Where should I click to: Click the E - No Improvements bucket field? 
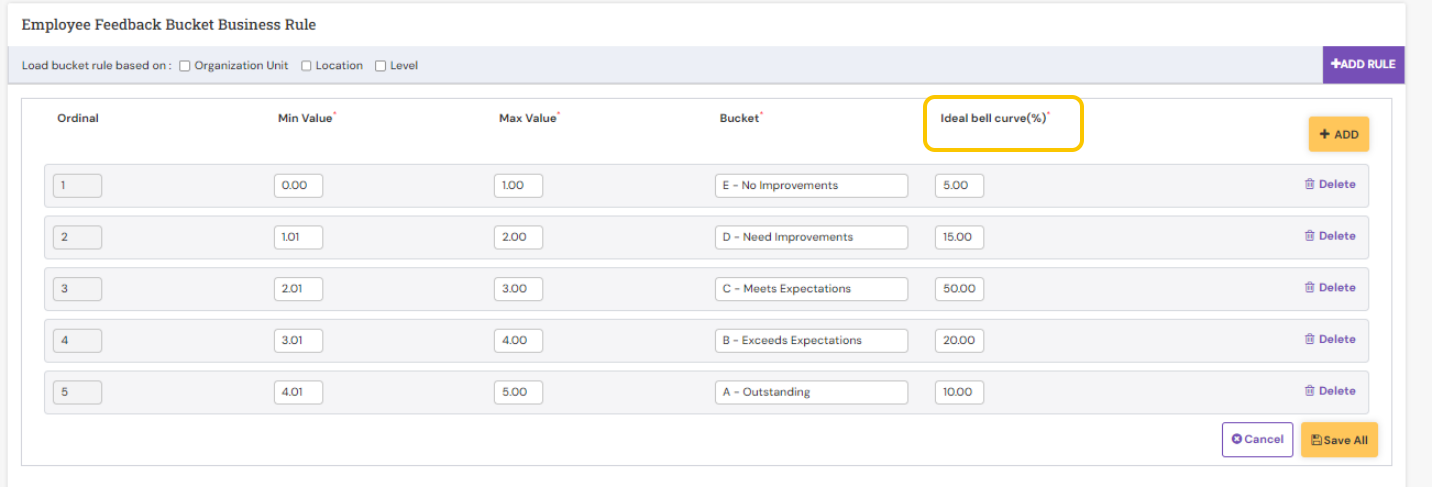[811, 185]
